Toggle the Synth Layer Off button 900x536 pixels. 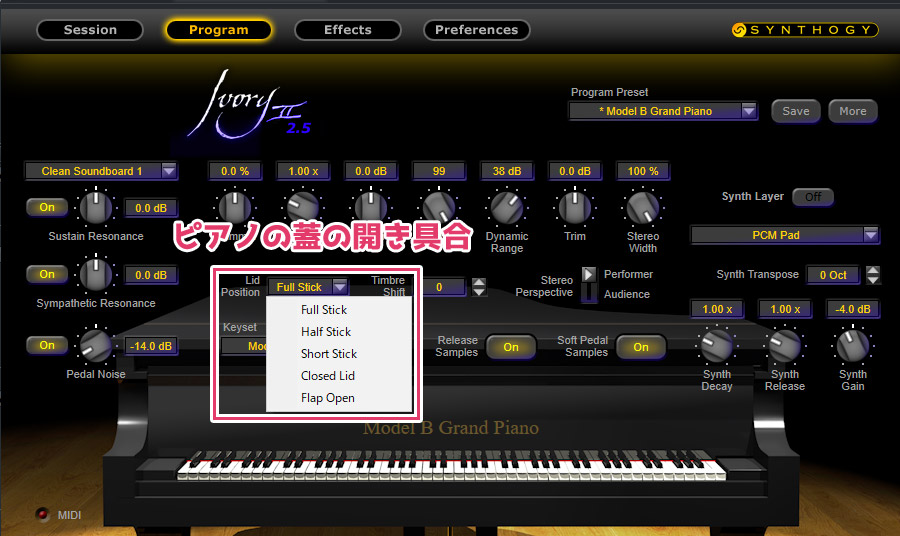(813, 197)
